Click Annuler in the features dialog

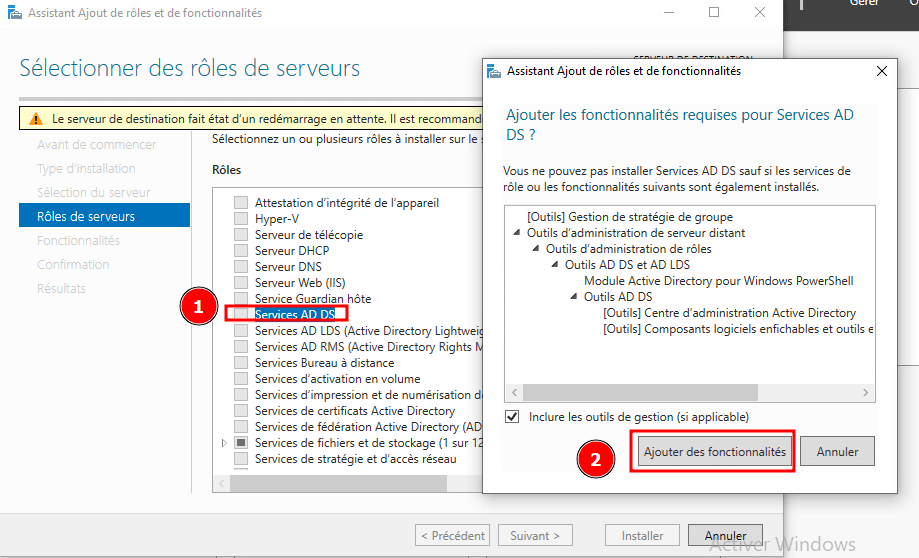tap(837, 452)
